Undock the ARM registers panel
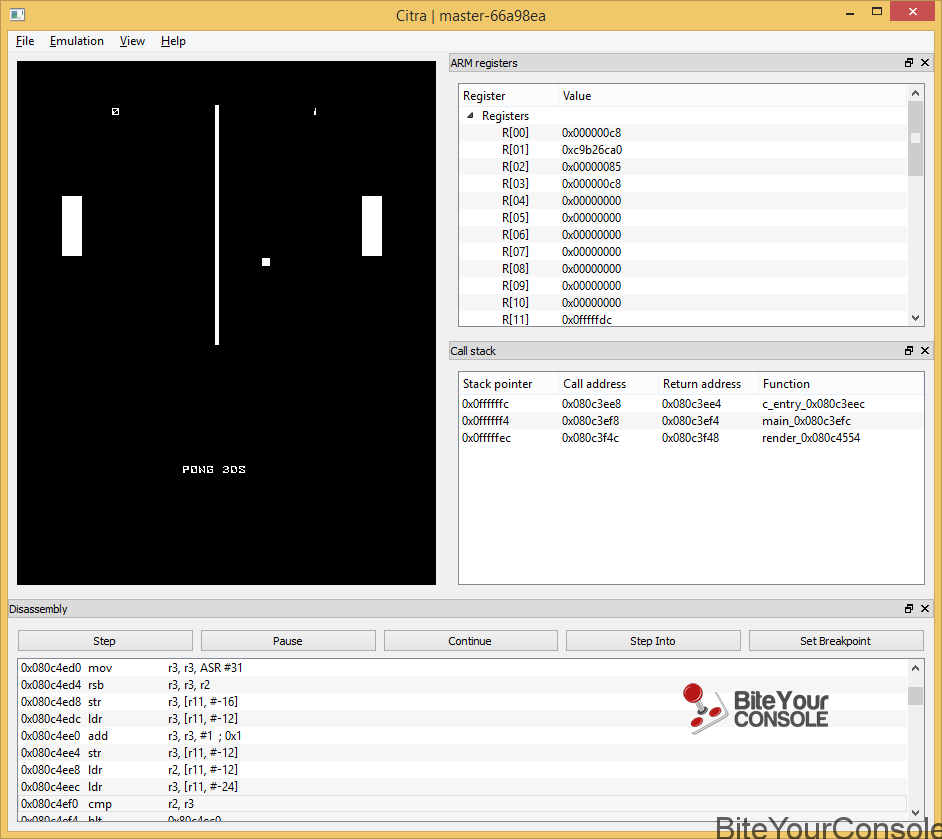The image size is (942, 839). (909, 62)
